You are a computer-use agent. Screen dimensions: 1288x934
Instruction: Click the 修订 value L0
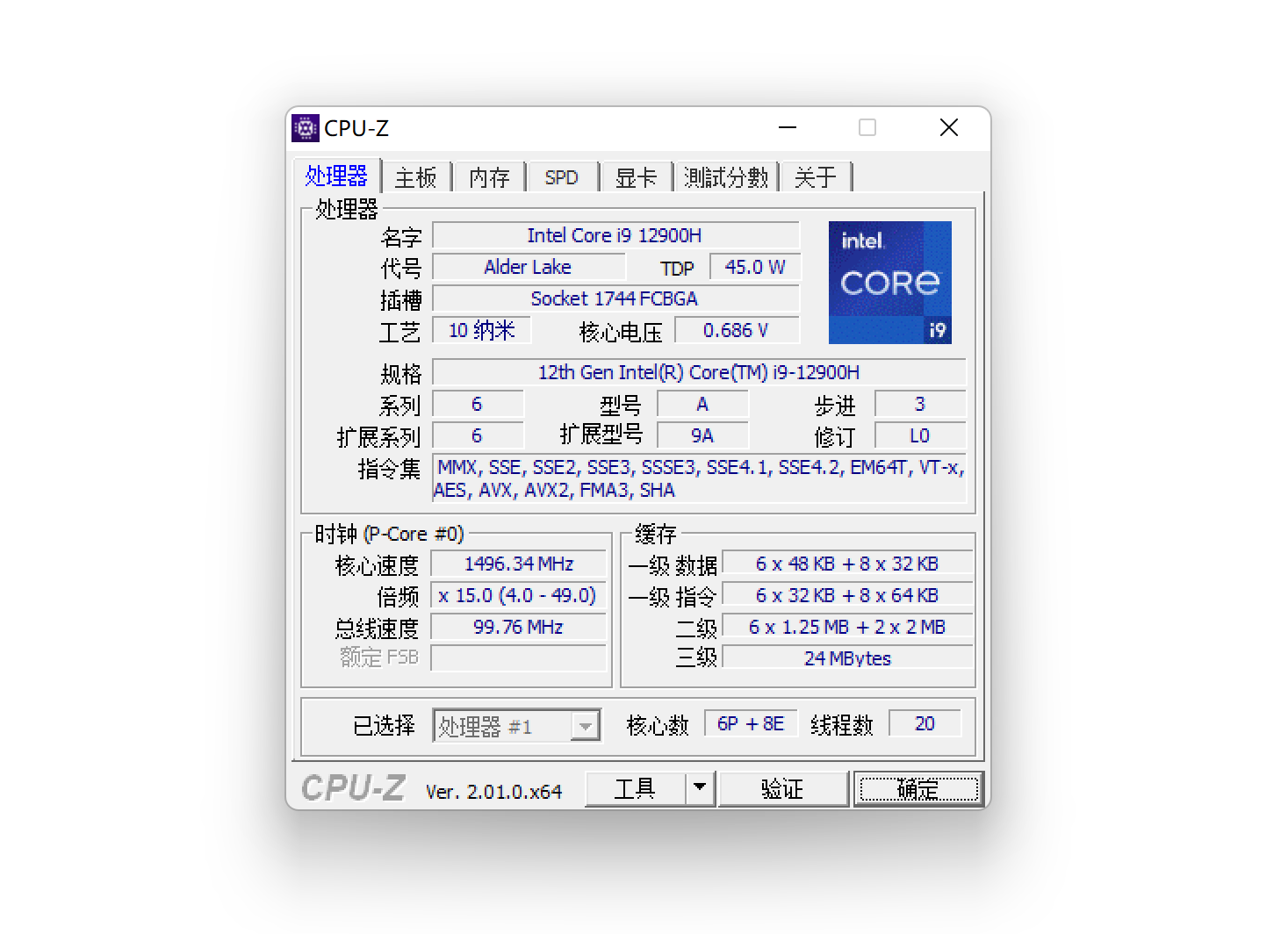pos(920,435)
